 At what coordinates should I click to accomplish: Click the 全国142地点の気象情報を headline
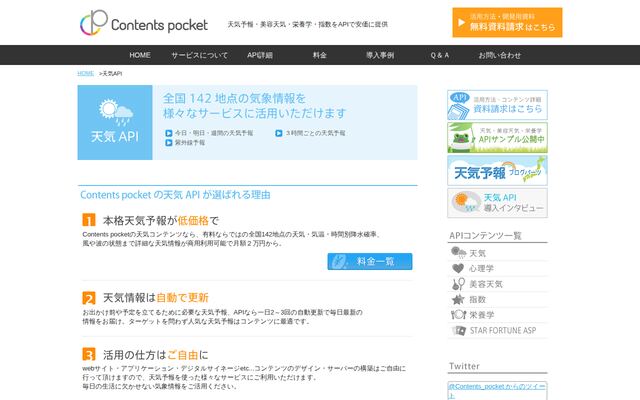click(x=234, y=98)
